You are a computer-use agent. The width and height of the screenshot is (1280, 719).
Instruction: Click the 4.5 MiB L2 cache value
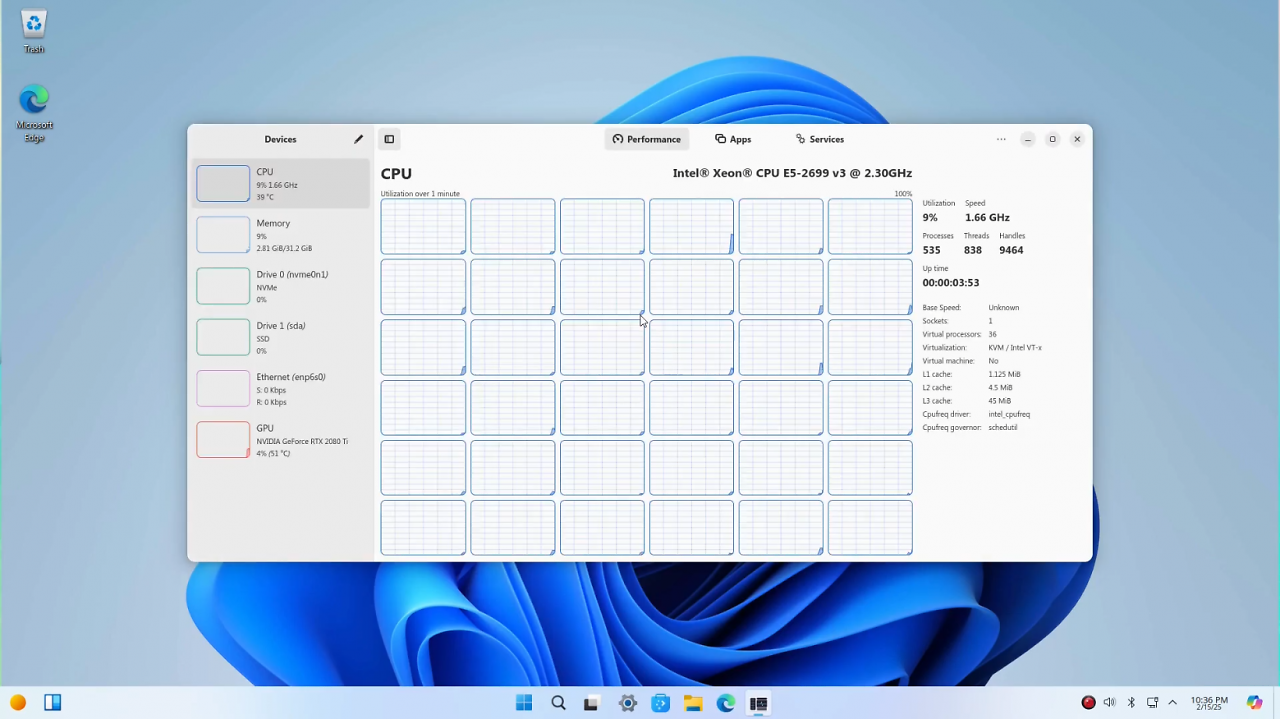[1000, 388]
